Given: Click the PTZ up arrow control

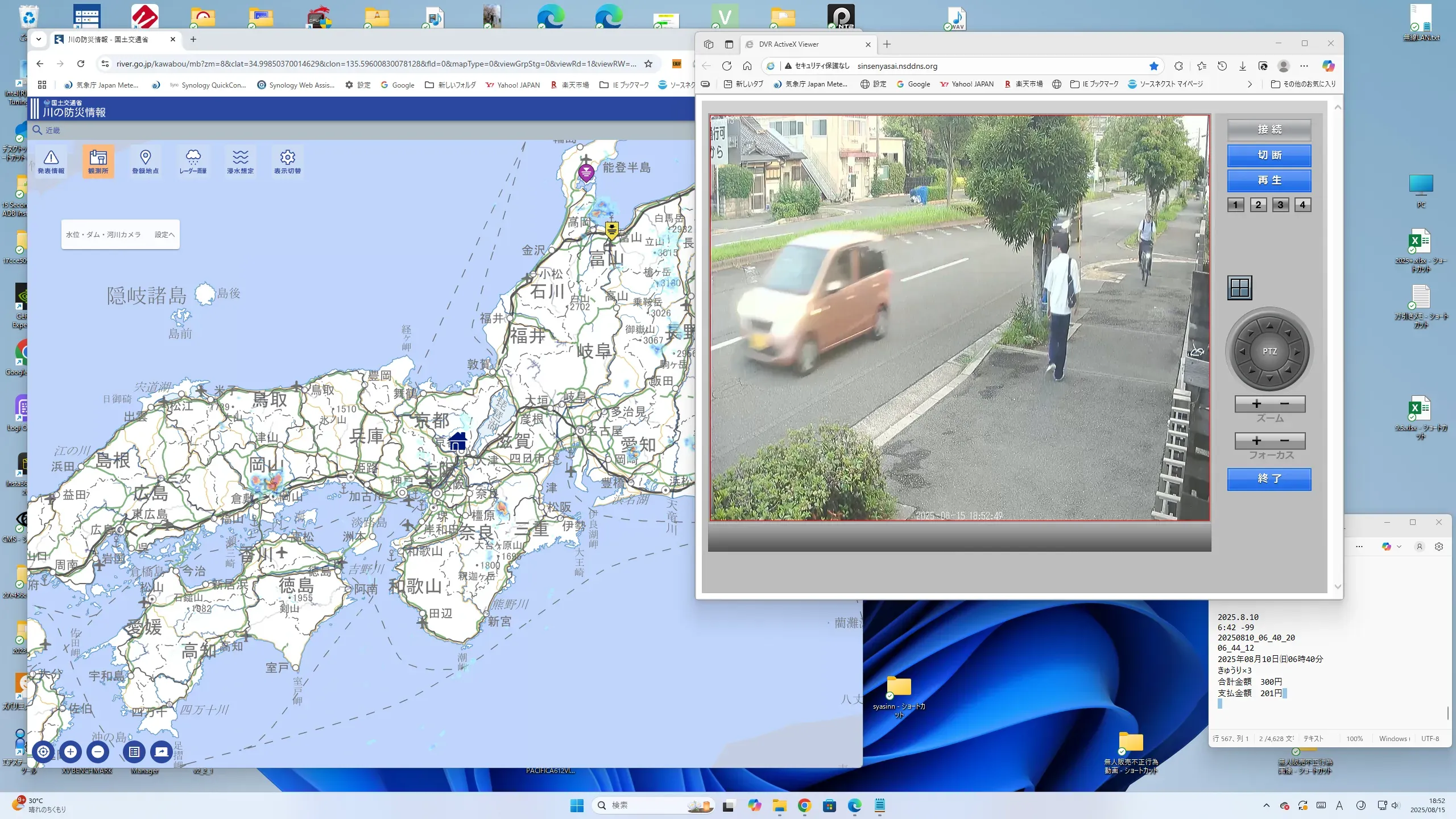Looking at the screenshot, I should (1269, 326).
